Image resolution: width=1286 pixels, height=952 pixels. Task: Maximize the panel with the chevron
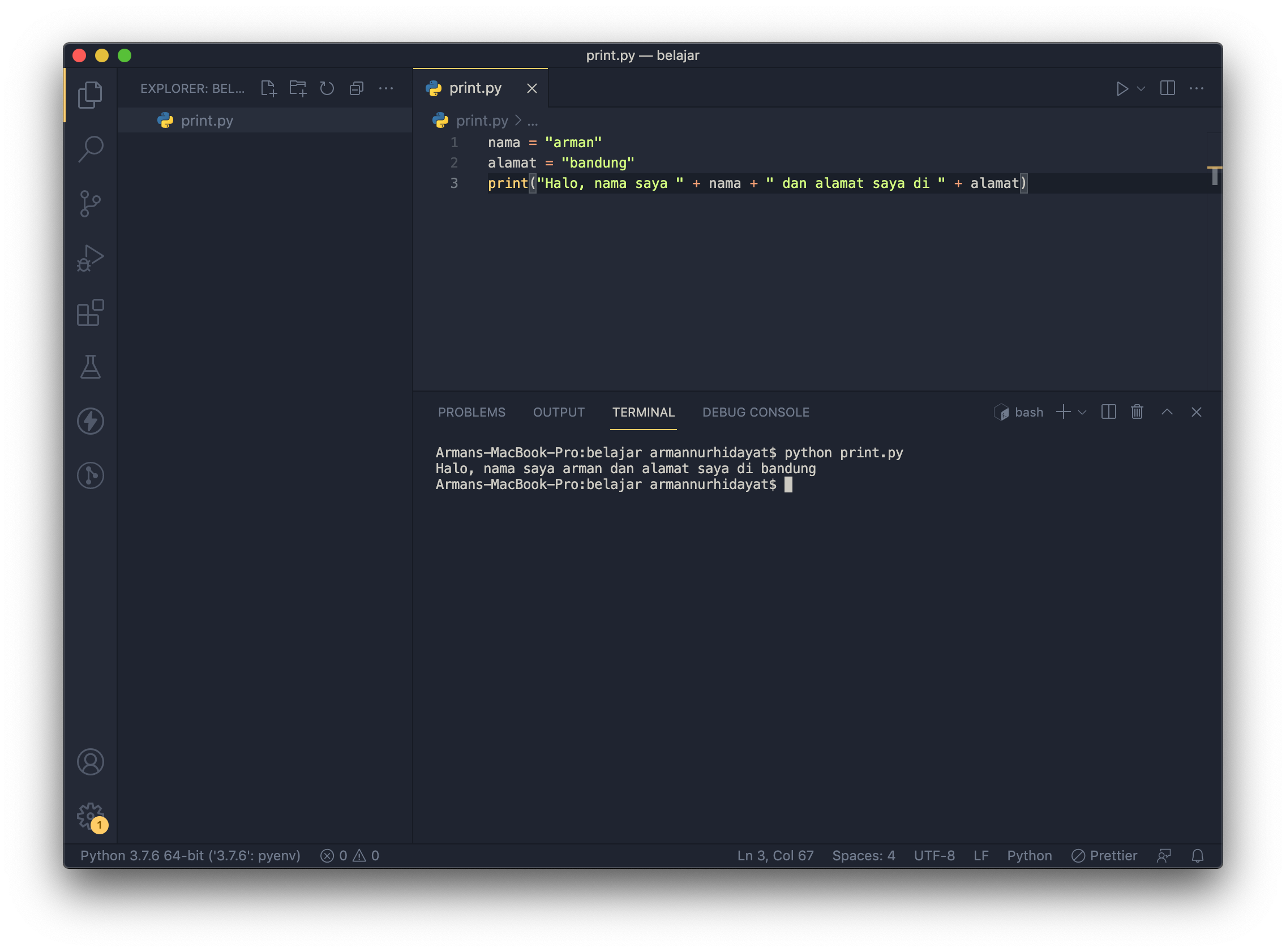1167,411
